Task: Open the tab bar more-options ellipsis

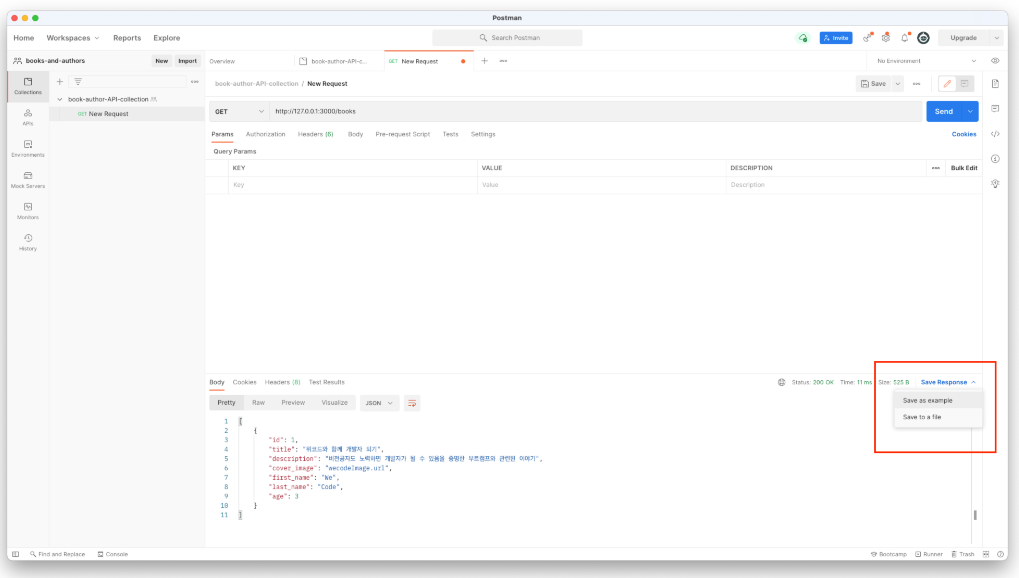Action: click(503, 61)
